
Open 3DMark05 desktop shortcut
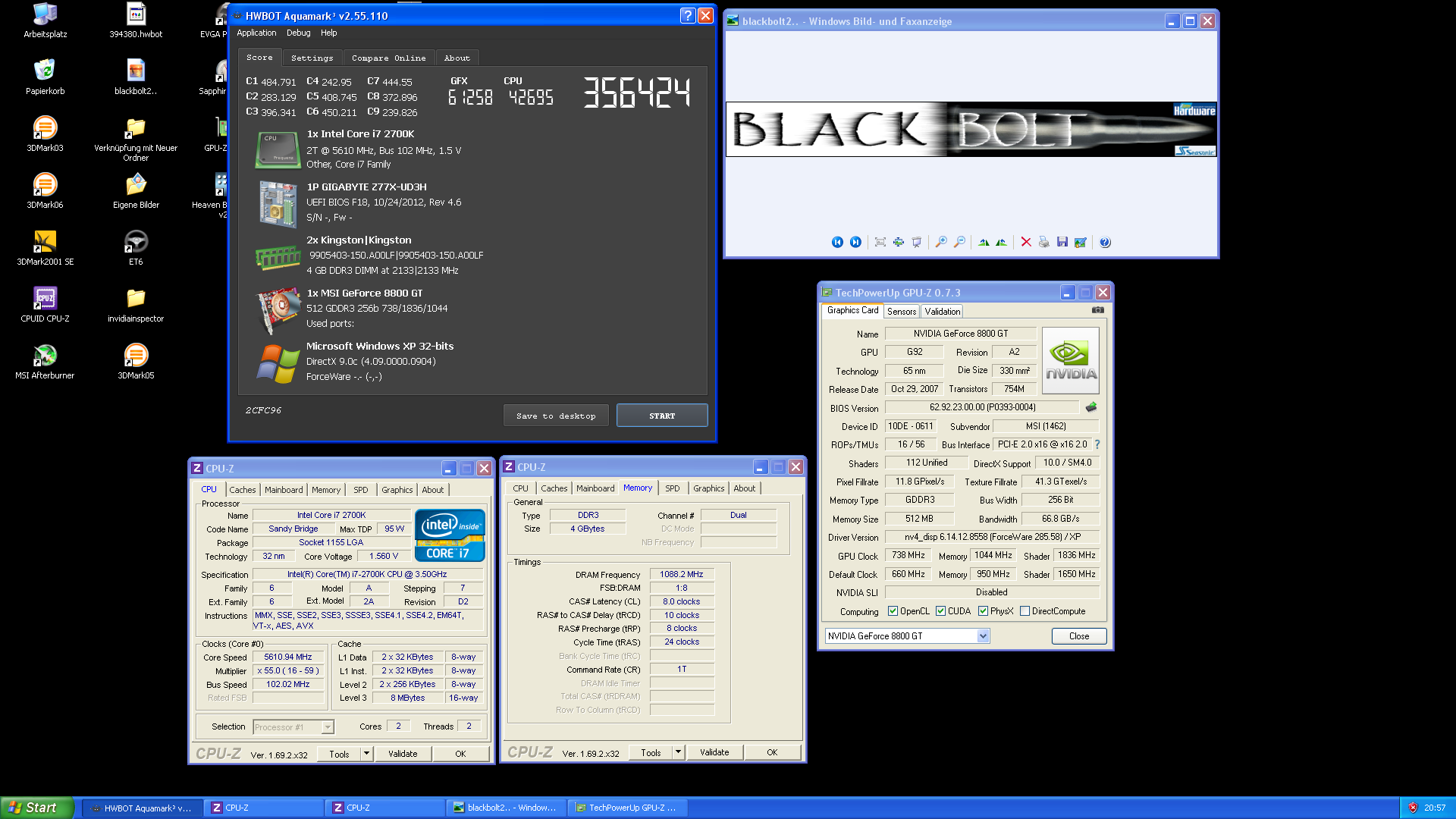click(136, 361)
